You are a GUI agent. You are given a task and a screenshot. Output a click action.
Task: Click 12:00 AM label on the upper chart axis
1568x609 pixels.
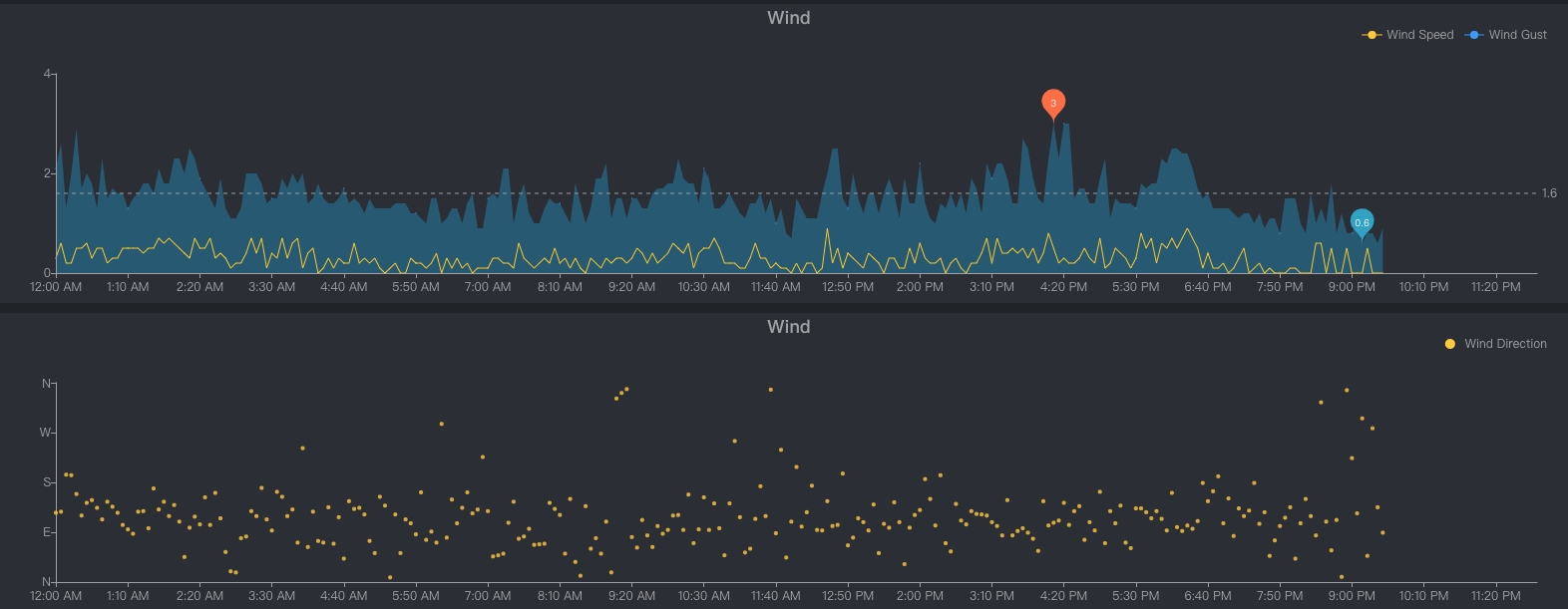(x=56, y=287)
